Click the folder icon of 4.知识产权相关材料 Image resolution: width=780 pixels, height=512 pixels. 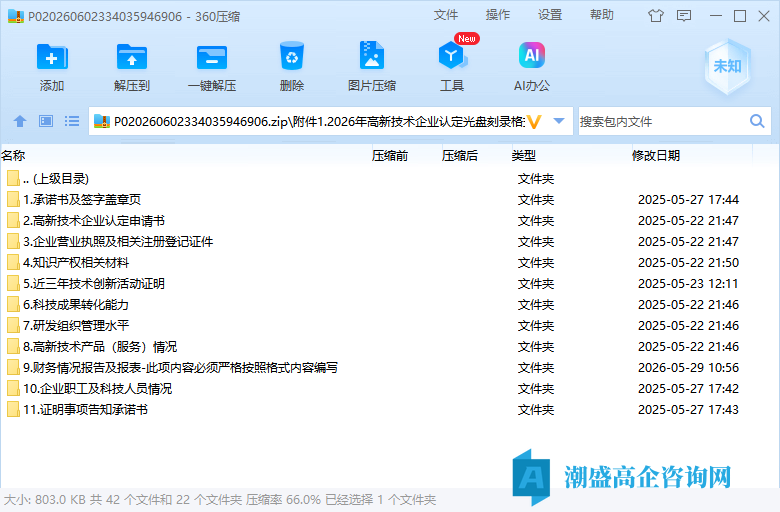coord(13,262)
